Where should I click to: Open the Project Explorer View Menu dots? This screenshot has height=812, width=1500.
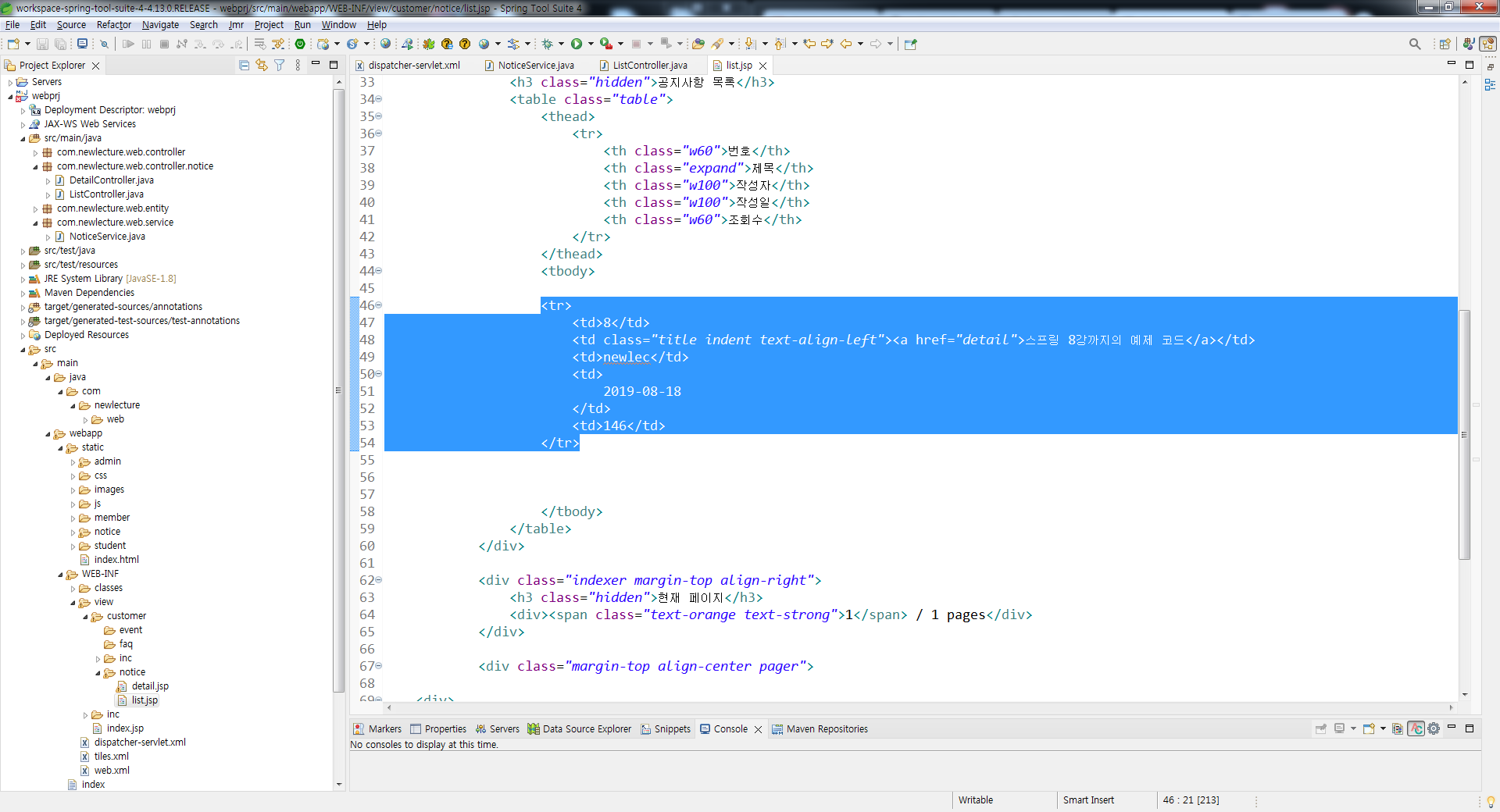coord(298,66)
